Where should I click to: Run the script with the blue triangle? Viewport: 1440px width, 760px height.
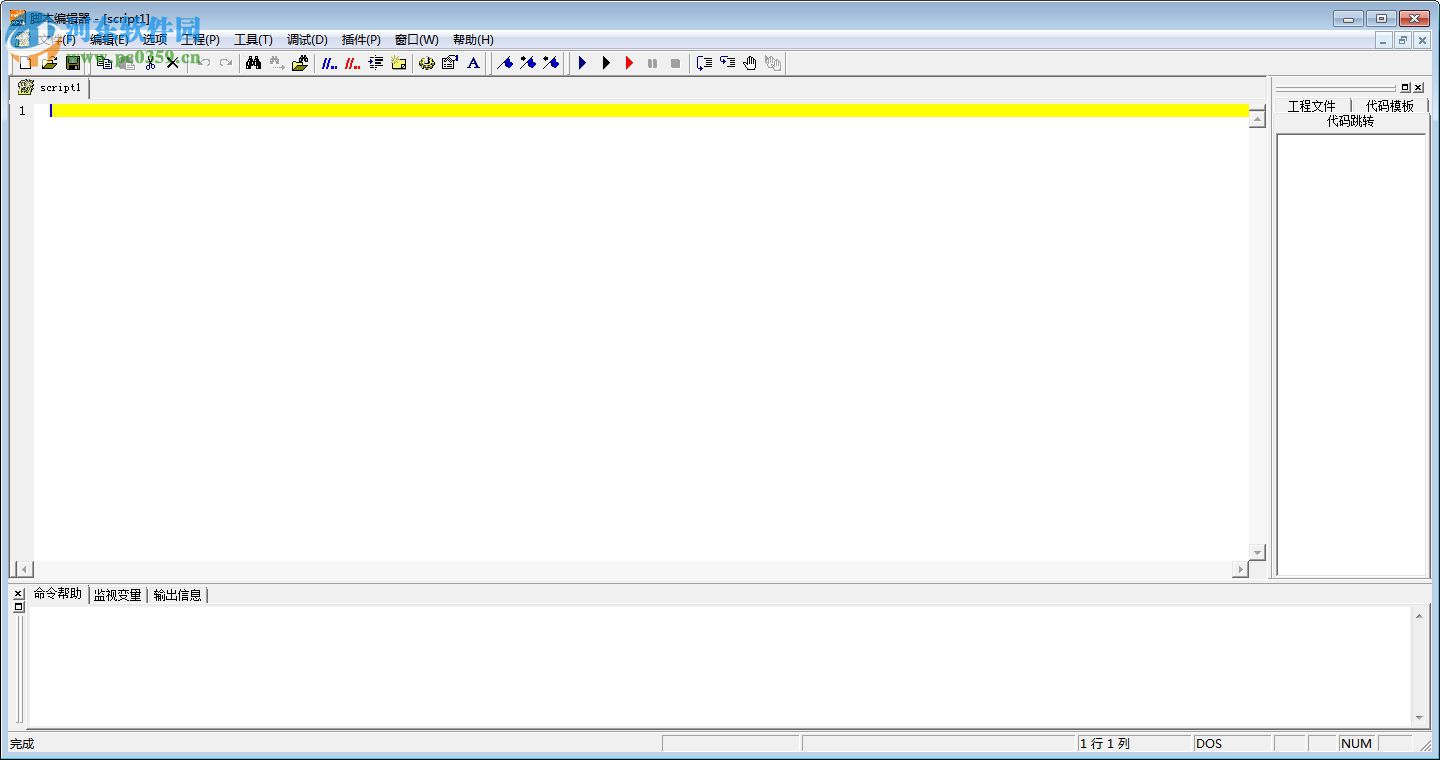582,63
